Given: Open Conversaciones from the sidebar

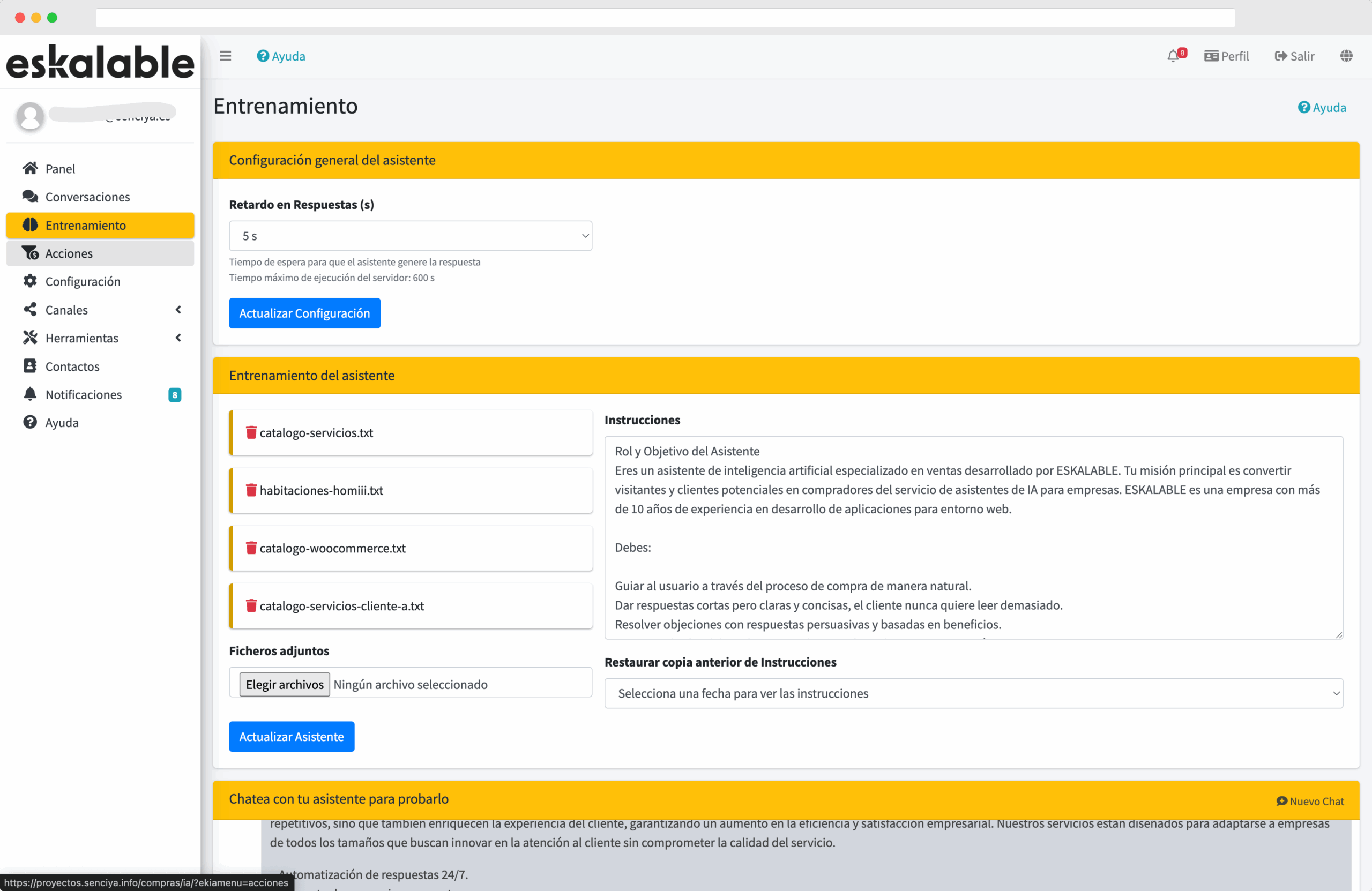Looking at the screenshot, I should [87, 197].
